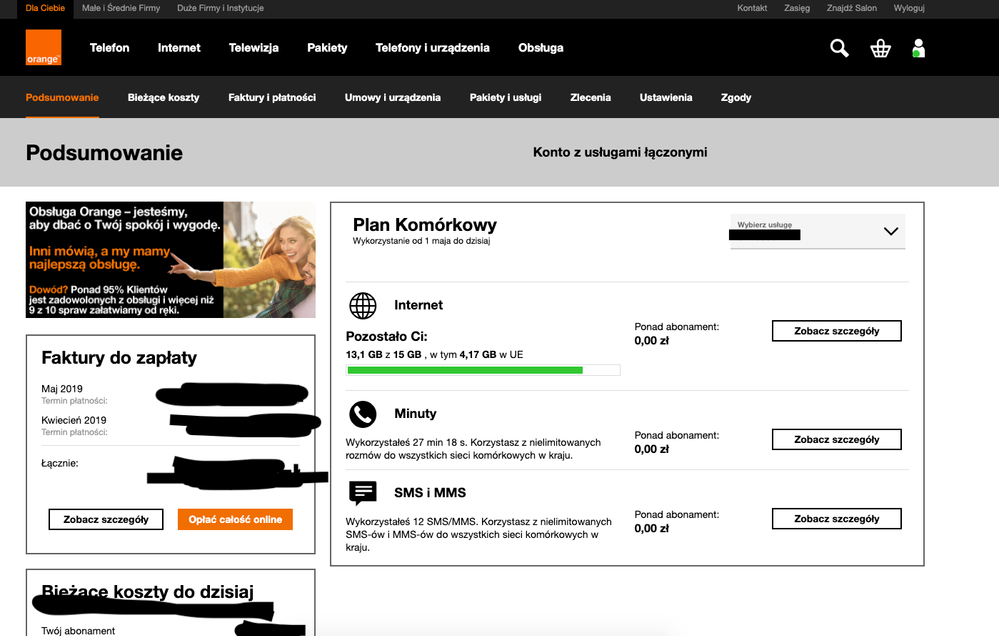Click the green internet data usage bar
The height and width of the screenshot is (636, 999).
(x=465, y=370)
